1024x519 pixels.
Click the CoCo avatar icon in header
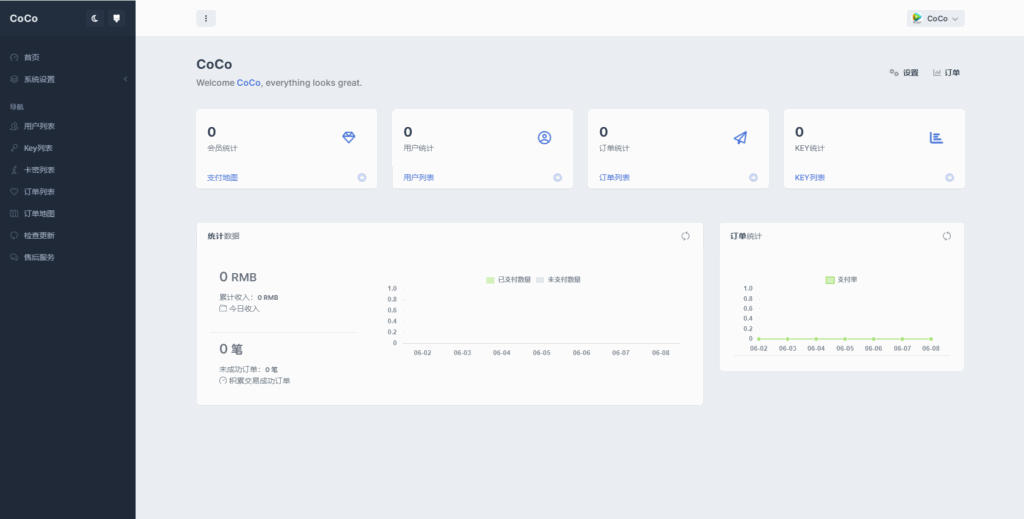917,18
